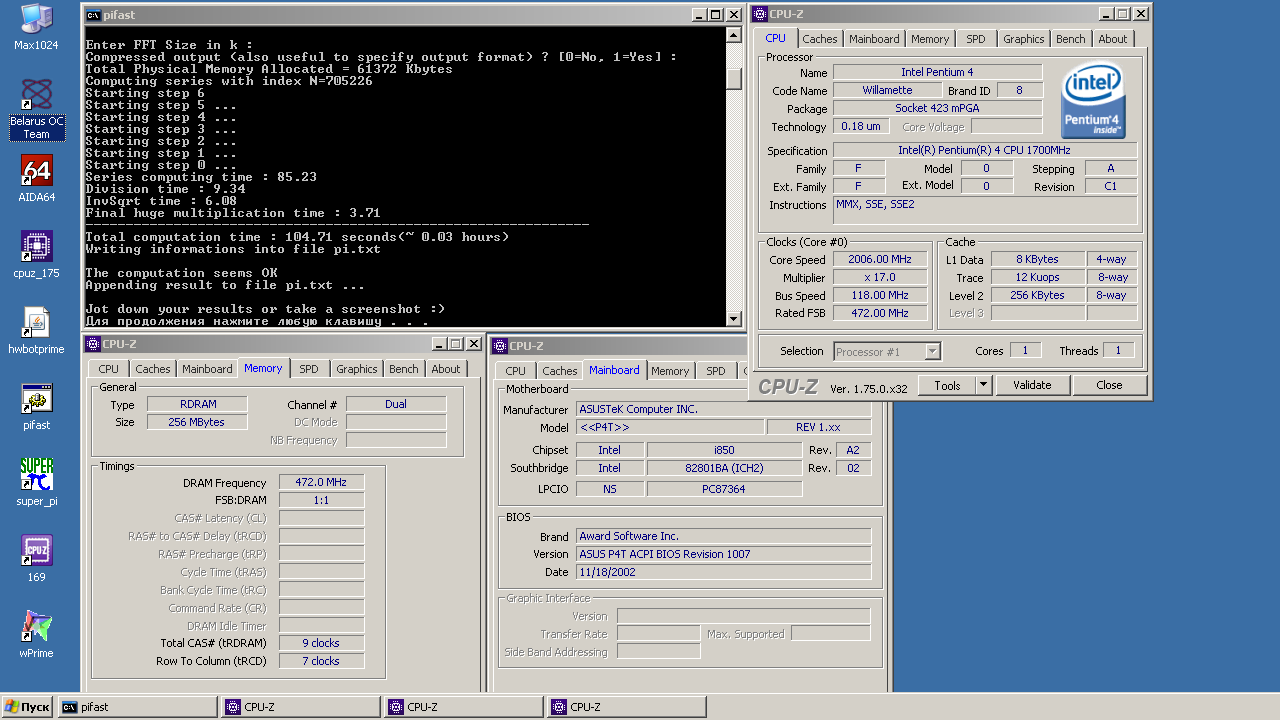1280x720 pixels.
Task: Select first CPU-Z taskbar button
Action: point(300,707)
